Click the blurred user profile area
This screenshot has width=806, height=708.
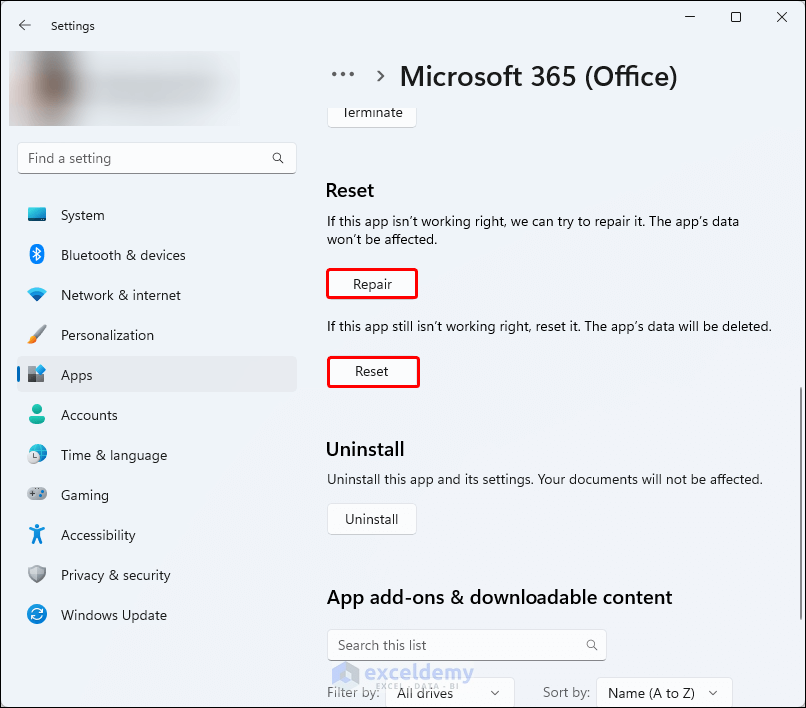(x=124, y=88)
